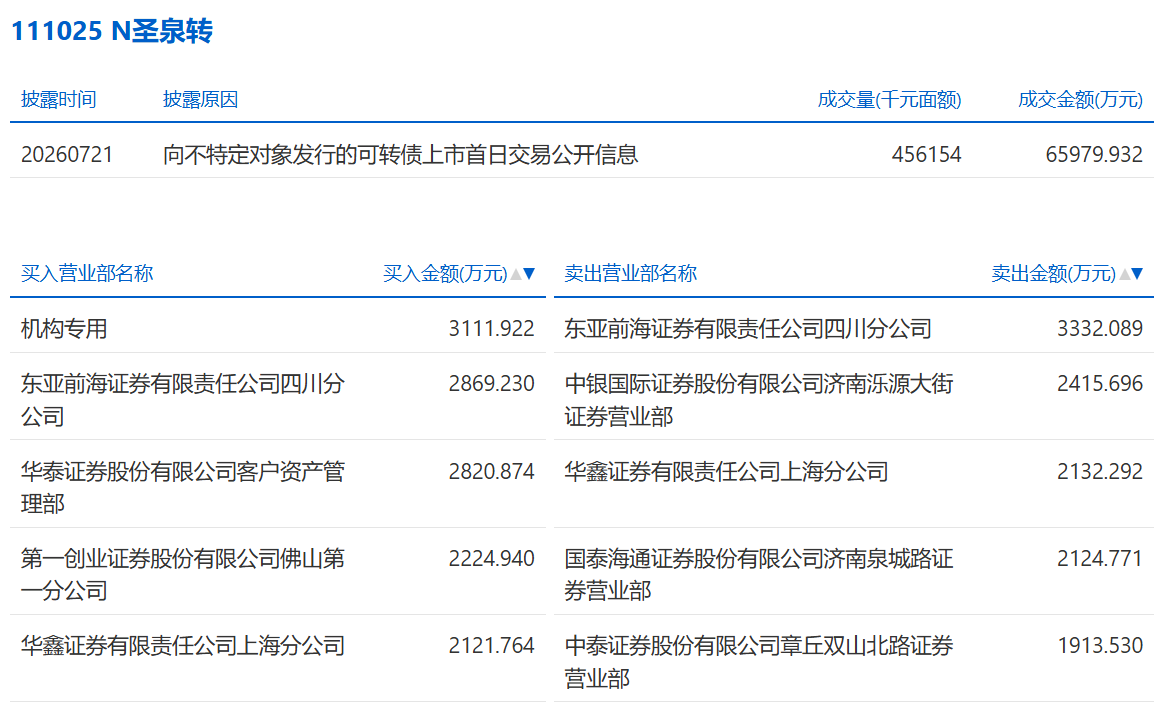
Task: Select the date 20260721 cell
Action: [67, 155]
